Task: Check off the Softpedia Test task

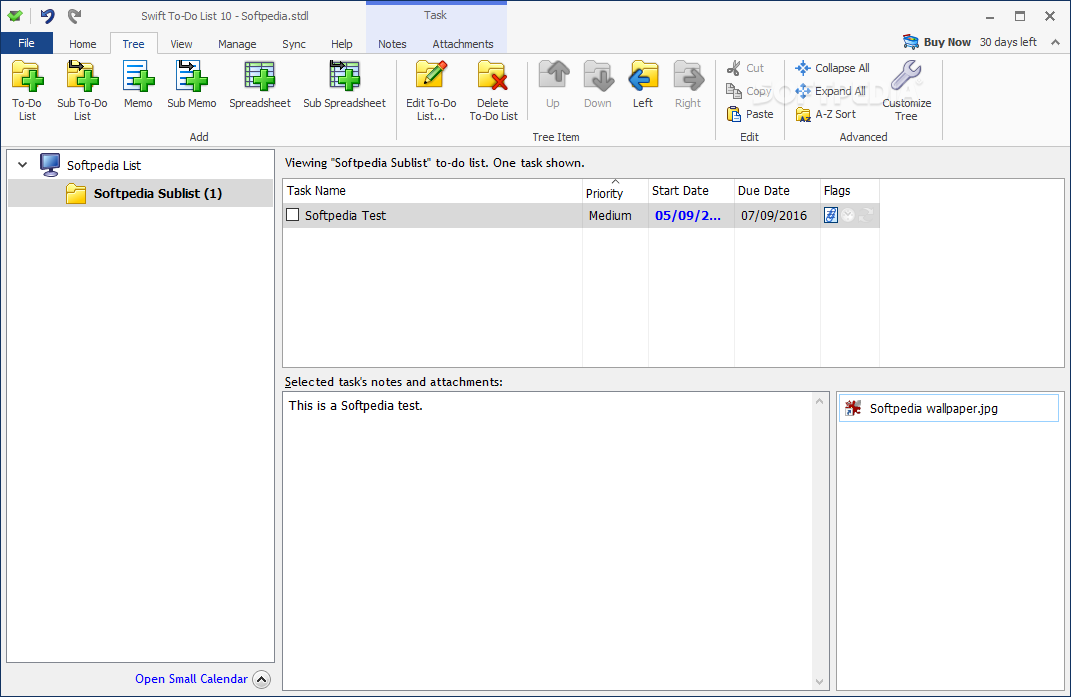Action: [x=292, y=215]
